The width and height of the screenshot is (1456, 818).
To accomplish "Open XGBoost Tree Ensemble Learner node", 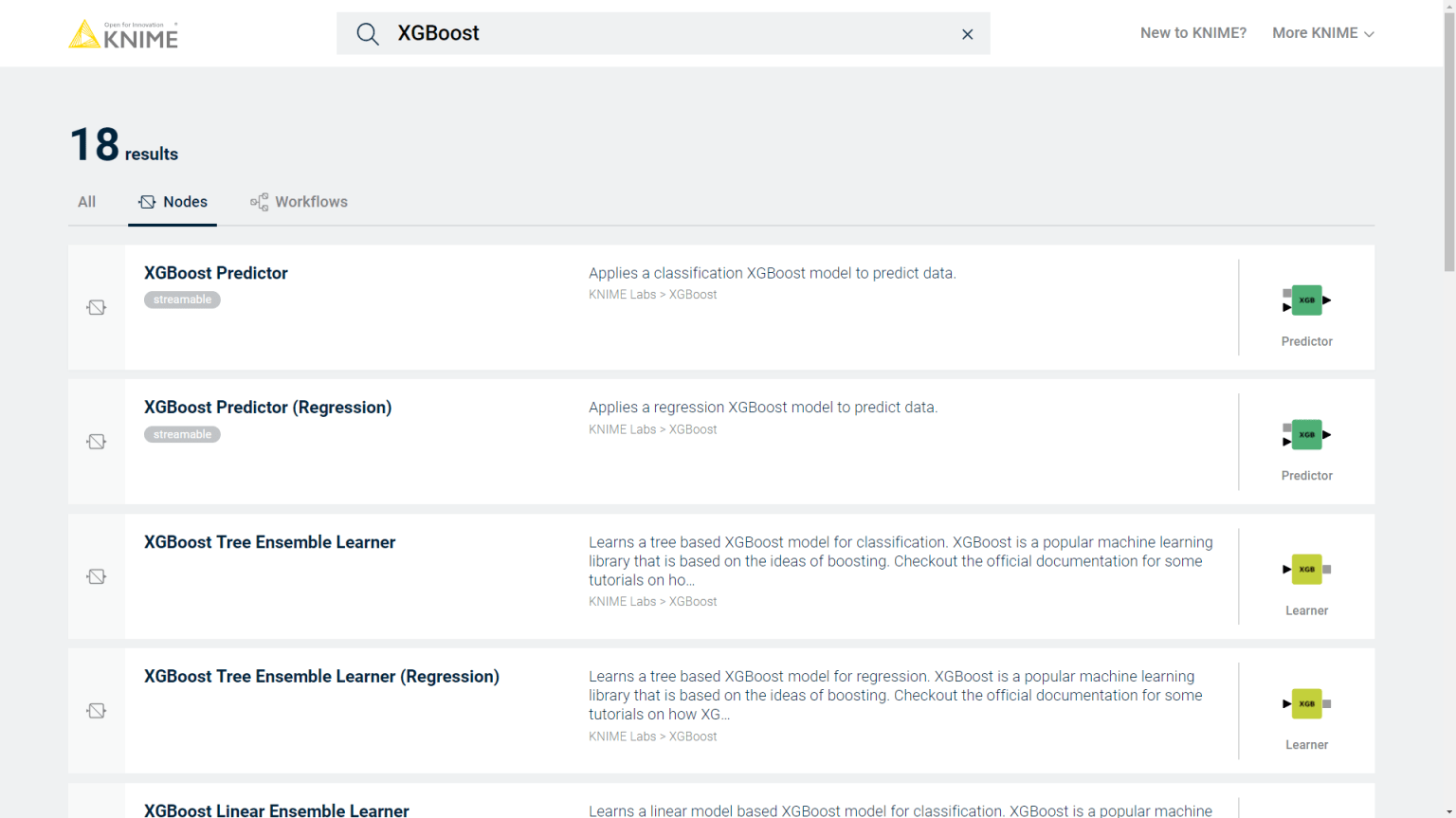I will point(269,542).
